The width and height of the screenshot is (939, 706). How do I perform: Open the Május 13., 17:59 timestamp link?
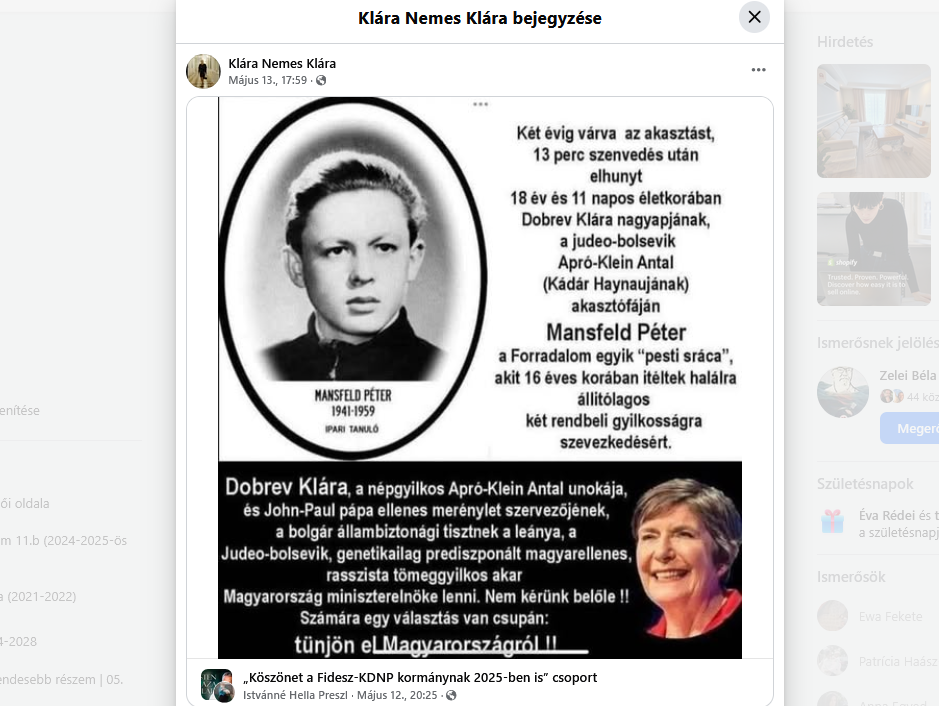268,80
